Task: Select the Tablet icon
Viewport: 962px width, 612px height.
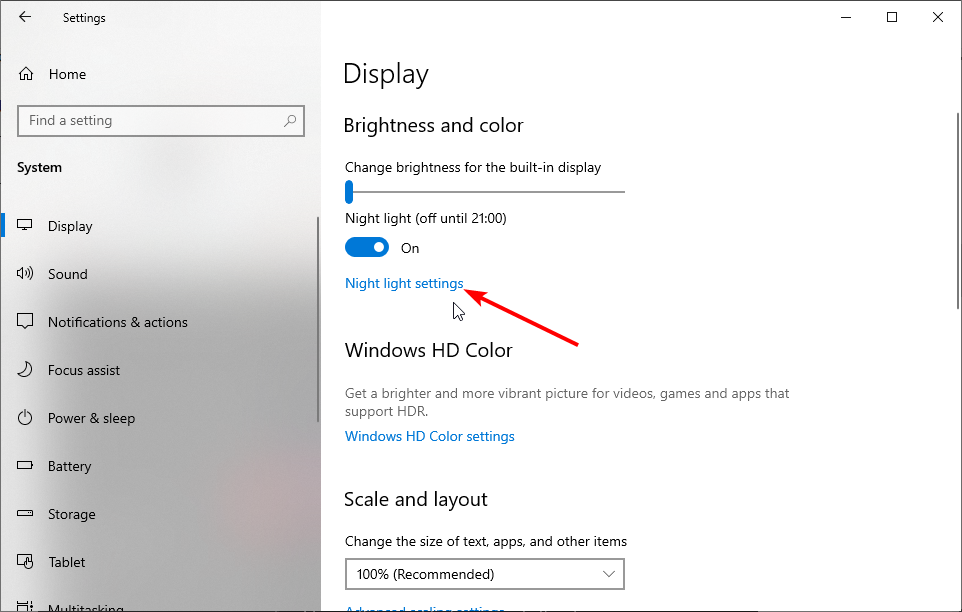Action: pyautogui.click(x=25, y=561)
